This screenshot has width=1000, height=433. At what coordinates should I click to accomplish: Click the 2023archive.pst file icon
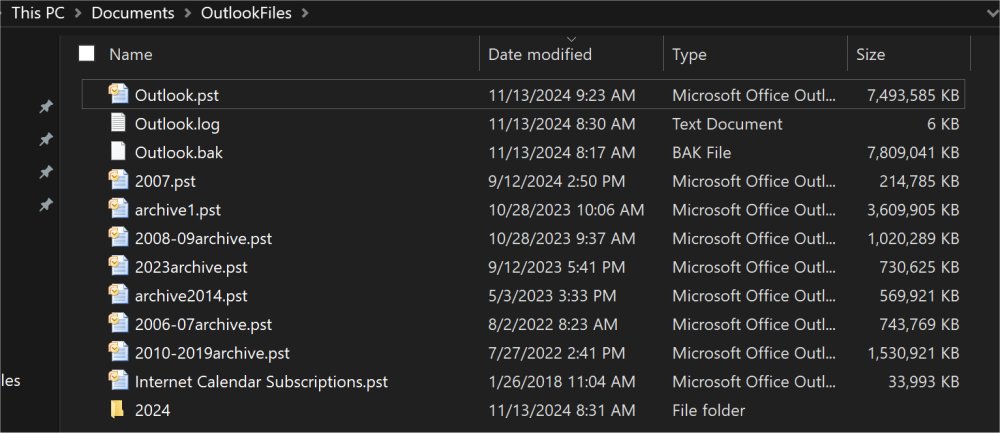pyautogui.click(x=119, y=266)
